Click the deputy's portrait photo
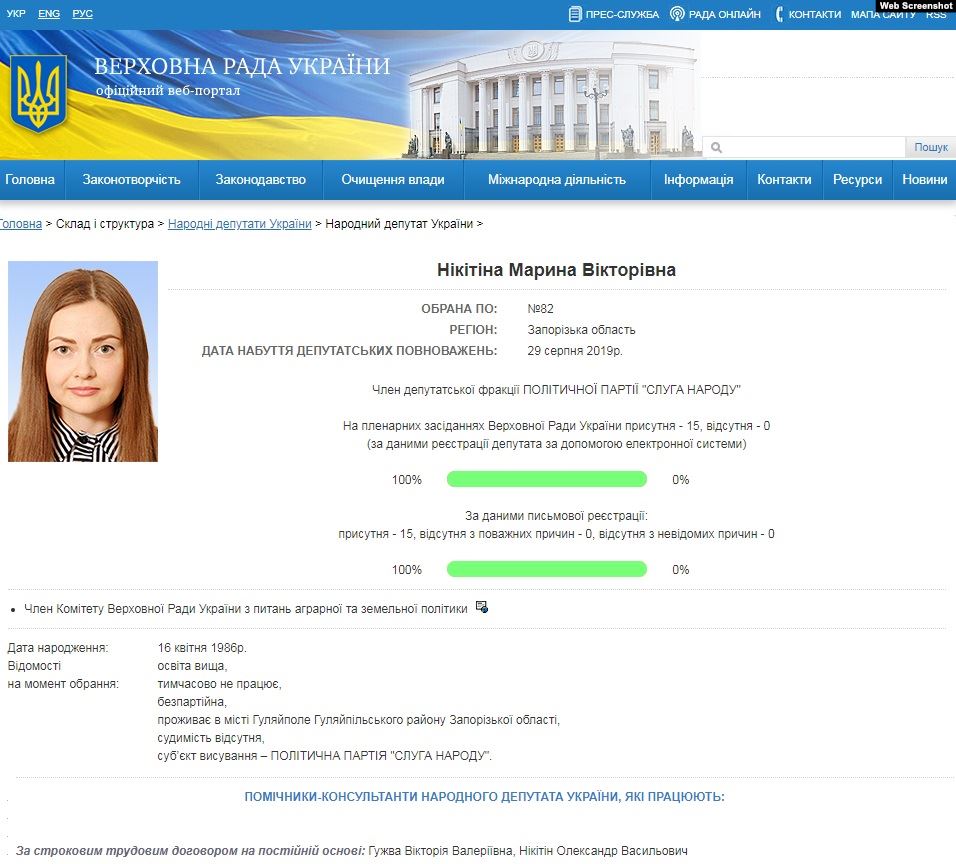This screenshot has width=956, height=864. click(x=83, y=361)
